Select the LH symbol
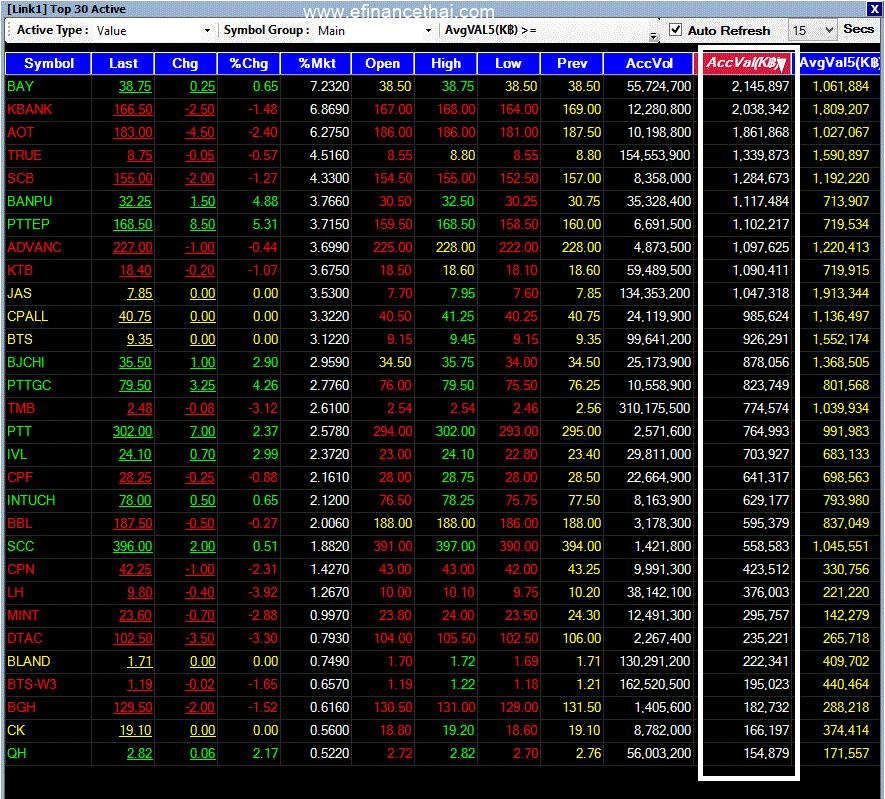885x799 pixels. pyautogui.click(x=15, y=592)
